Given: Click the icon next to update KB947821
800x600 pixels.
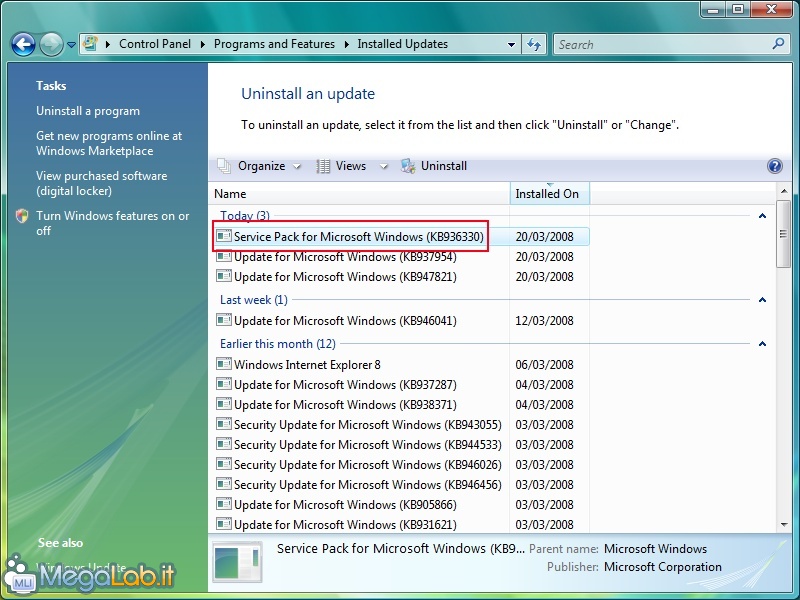Looking at the screenshot, I should [223, 276].
